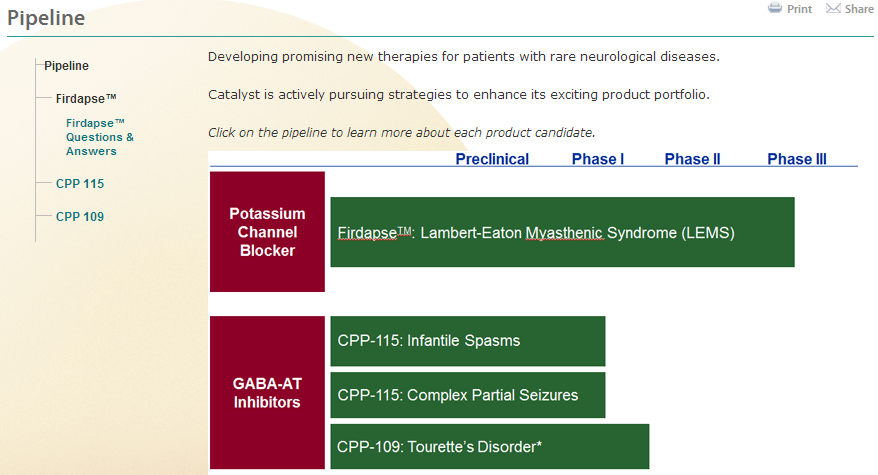Click the Phase I column header
Image resolution: width=878 pixels, height=475 pixels.
[597, 159]
